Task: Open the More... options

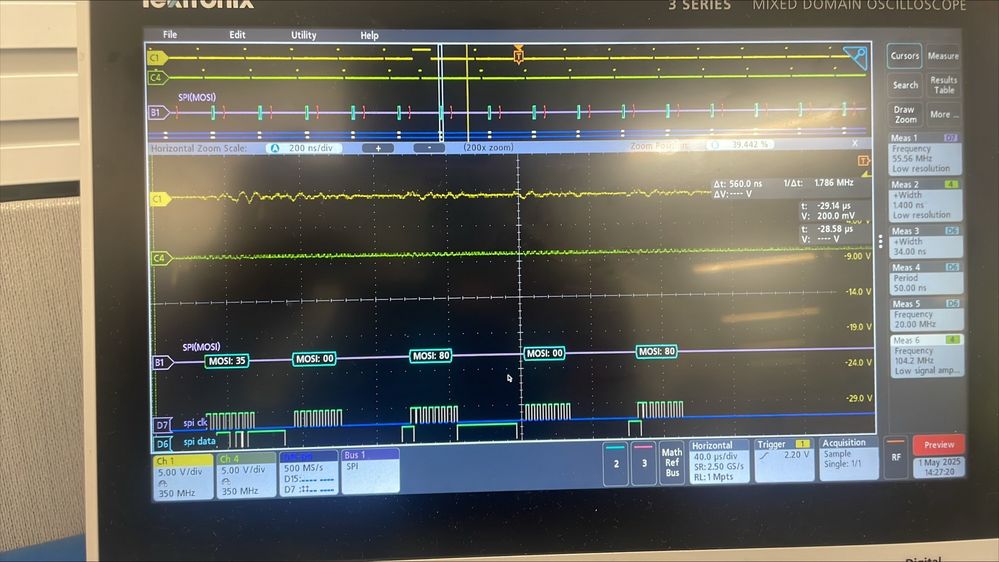Action: (944, 115)
